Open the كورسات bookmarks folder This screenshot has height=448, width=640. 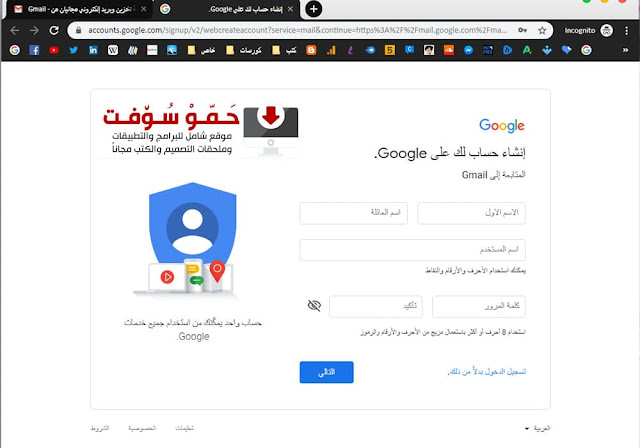tap(243, 50)
